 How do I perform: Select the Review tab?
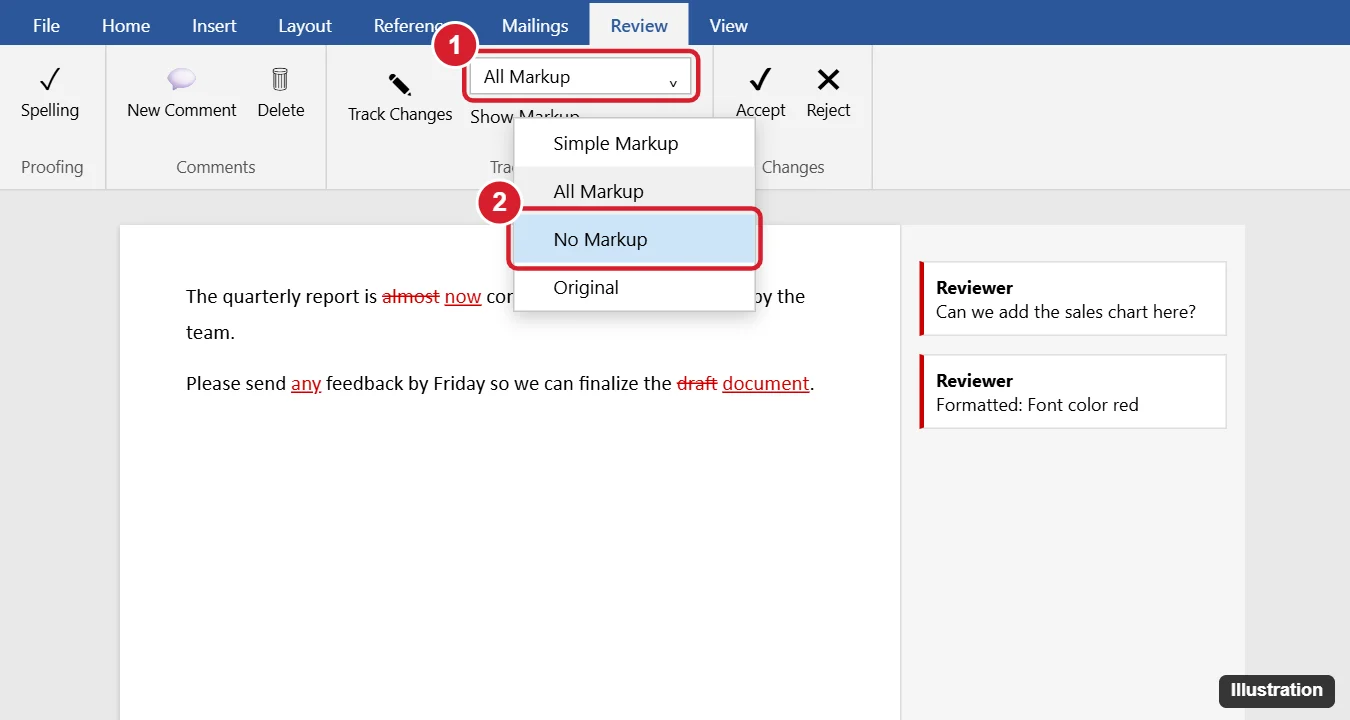pyautogui.click(x=639, y=26)
